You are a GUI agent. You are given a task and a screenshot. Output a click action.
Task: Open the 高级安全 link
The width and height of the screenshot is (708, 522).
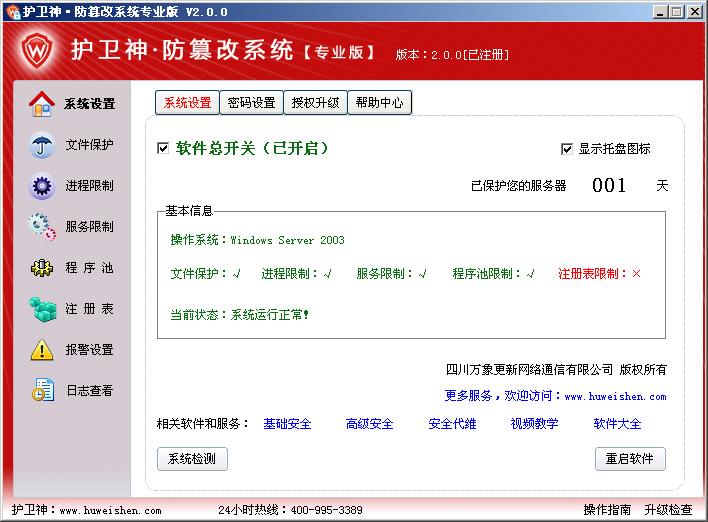click(369, 424)
